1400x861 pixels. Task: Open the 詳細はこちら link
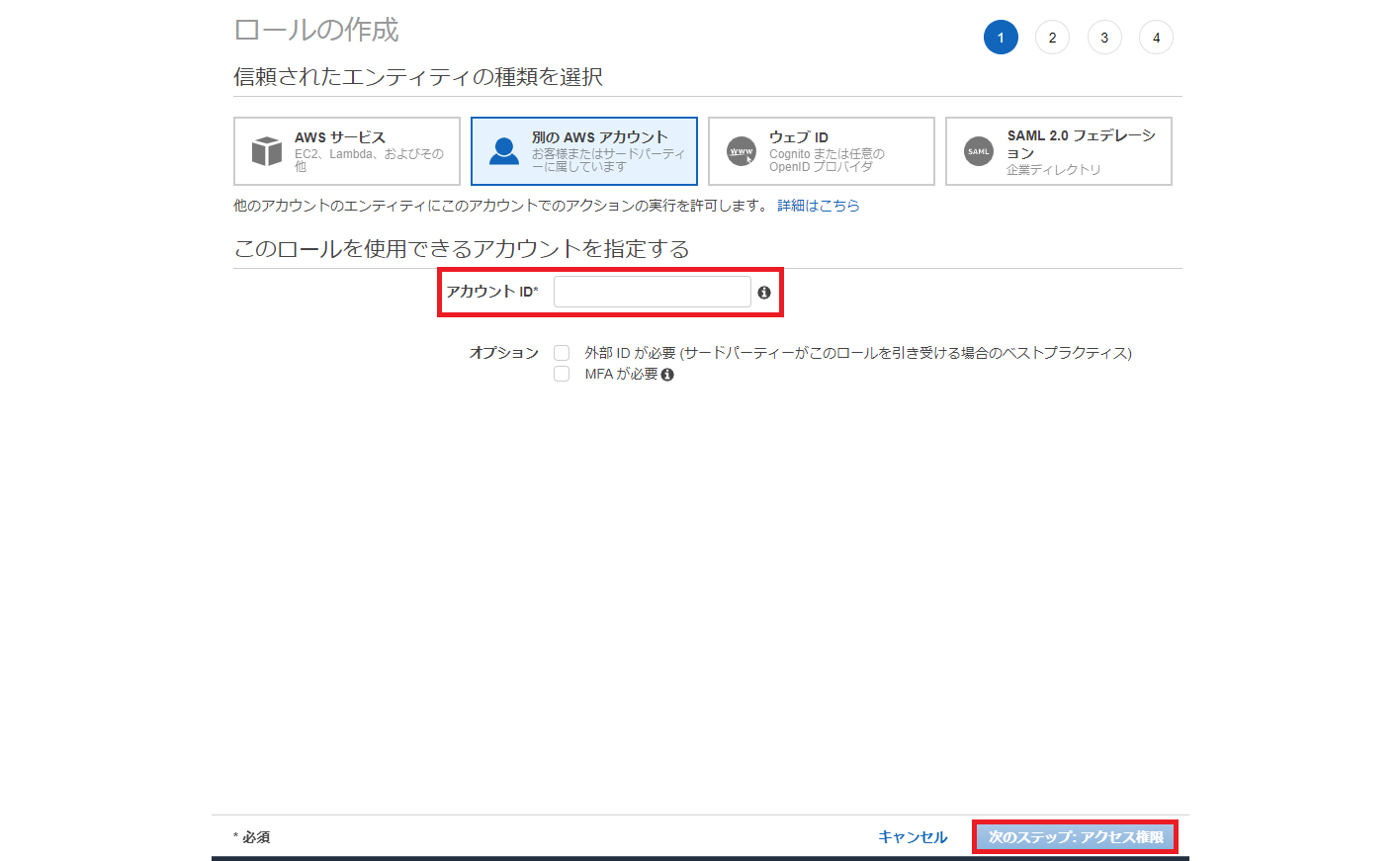819,206
